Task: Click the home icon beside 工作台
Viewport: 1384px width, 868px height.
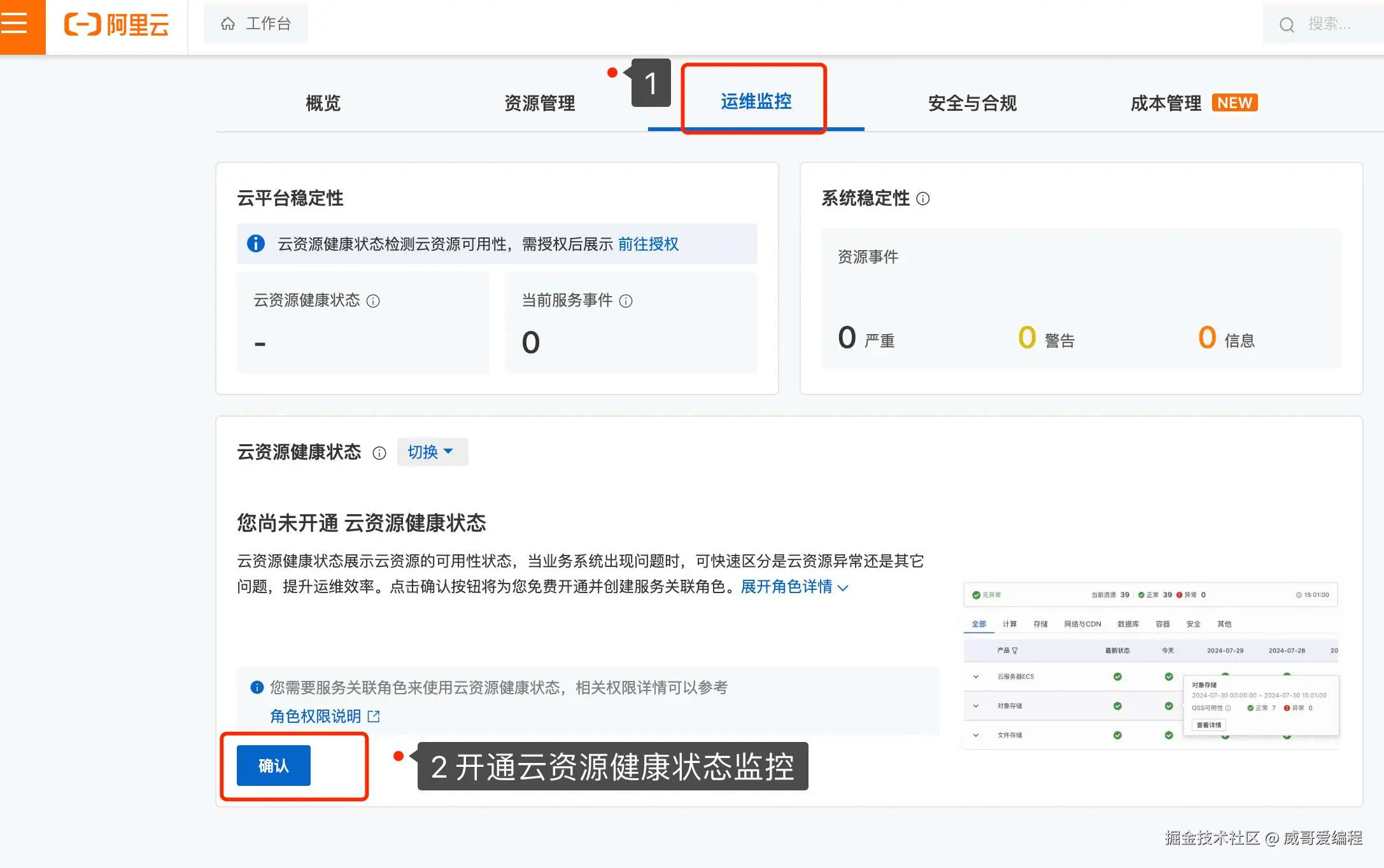Action: point(228,24)
